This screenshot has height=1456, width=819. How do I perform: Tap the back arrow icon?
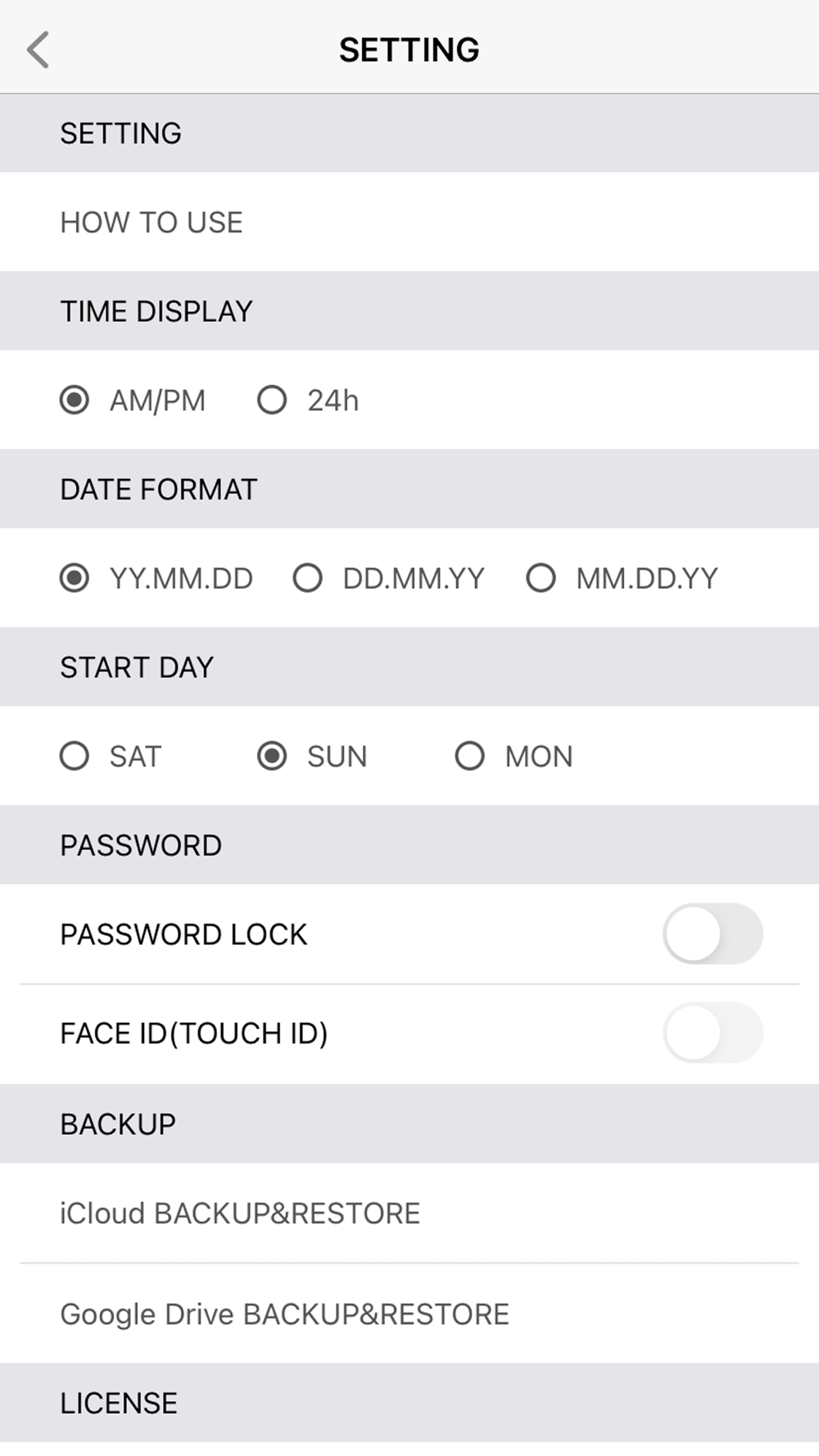click(38, 50)
